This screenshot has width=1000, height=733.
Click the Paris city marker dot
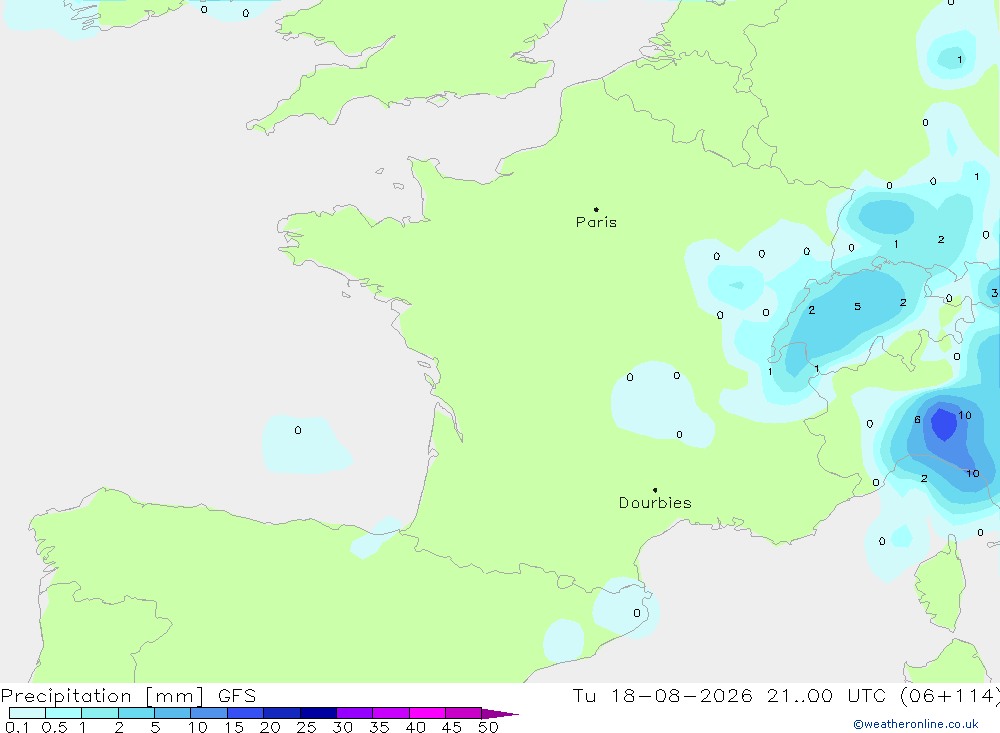pyautogui.click(x=596, y=209)
